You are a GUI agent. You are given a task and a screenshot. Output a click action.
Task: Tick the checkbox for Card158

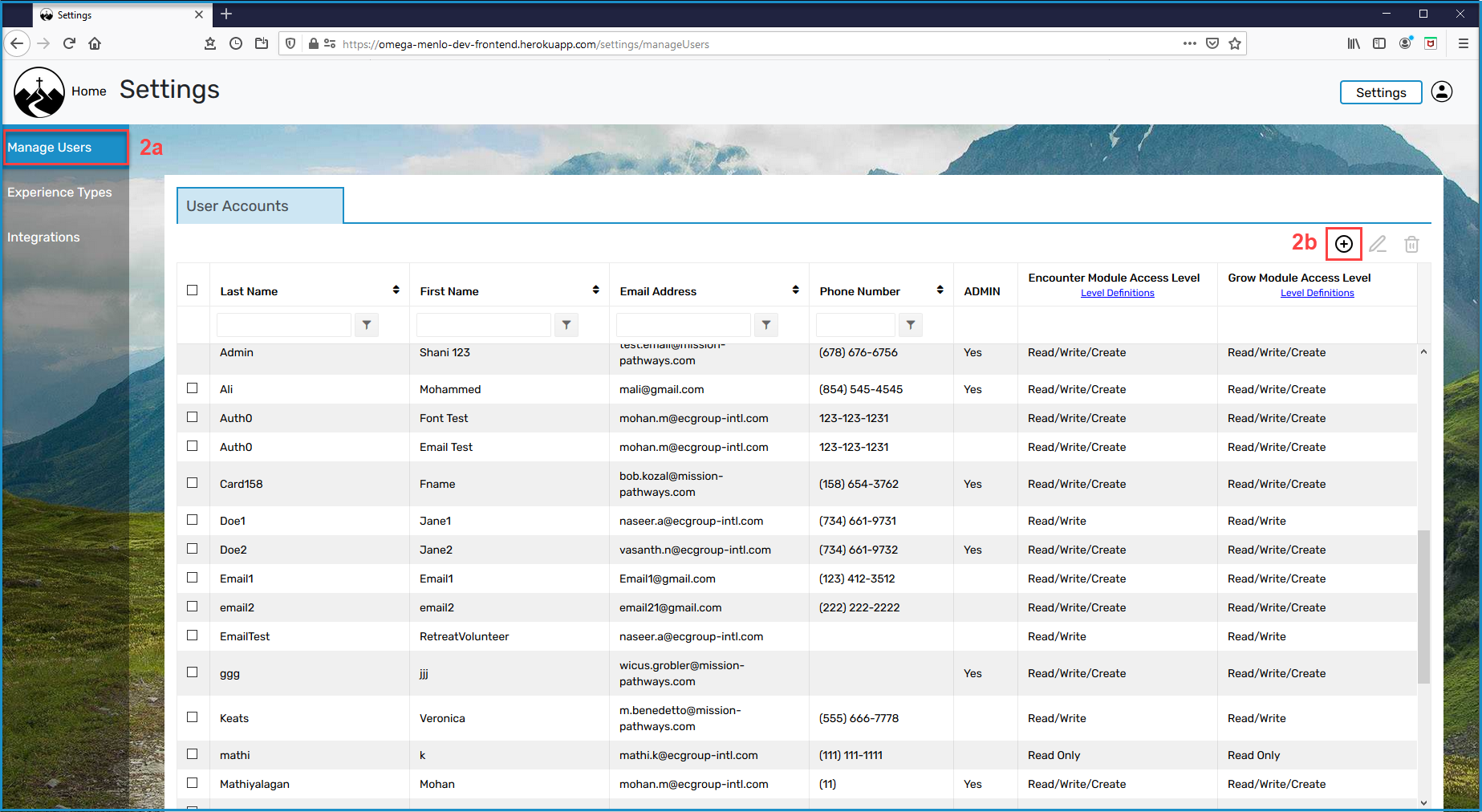(x=193, y=483)
